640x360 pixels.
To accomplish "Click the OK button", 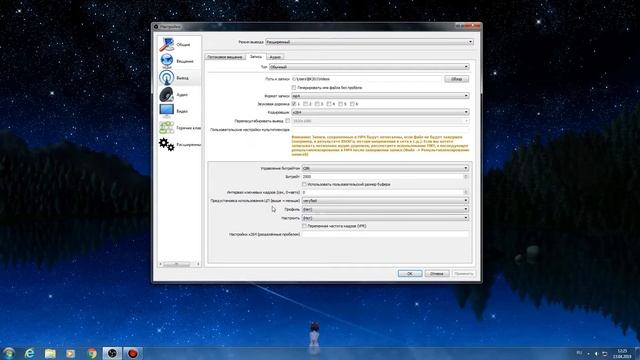I will pos(410,273).
